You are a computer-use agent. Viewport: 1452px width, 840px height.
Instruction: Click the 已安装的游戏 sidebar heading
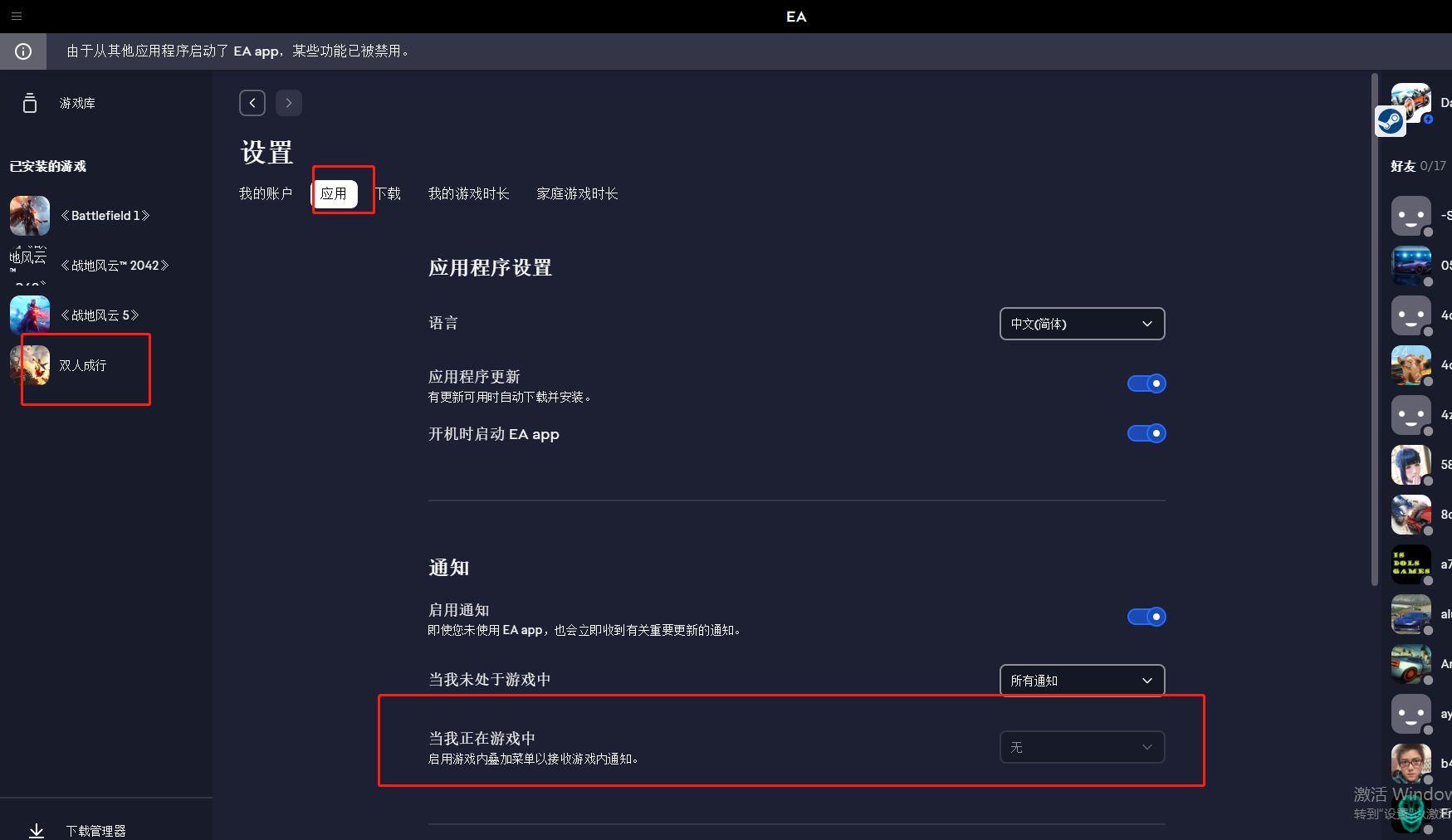click(x=48, y=166)
